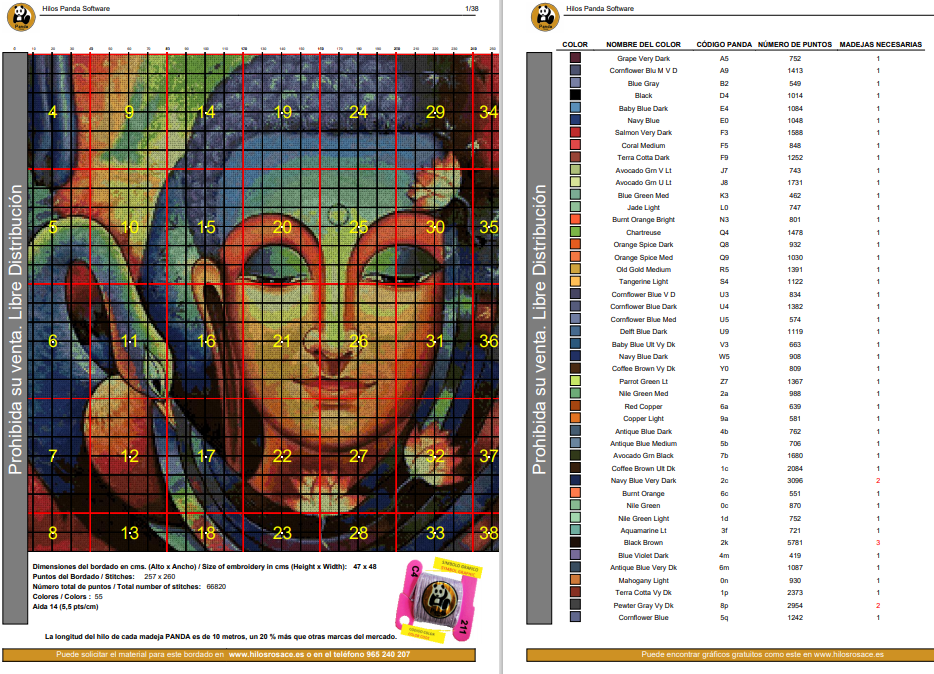Pick the Chartreuse color swatch
The image size is (934, 674).
click(575, 232)
